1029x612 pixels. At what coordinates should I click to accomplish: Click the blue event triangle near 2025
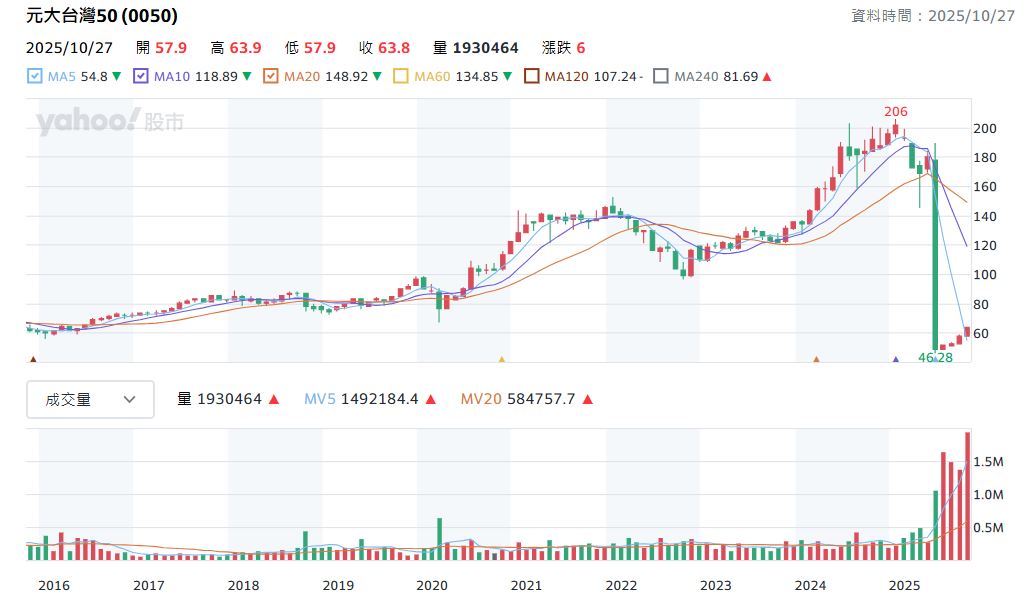895,358
